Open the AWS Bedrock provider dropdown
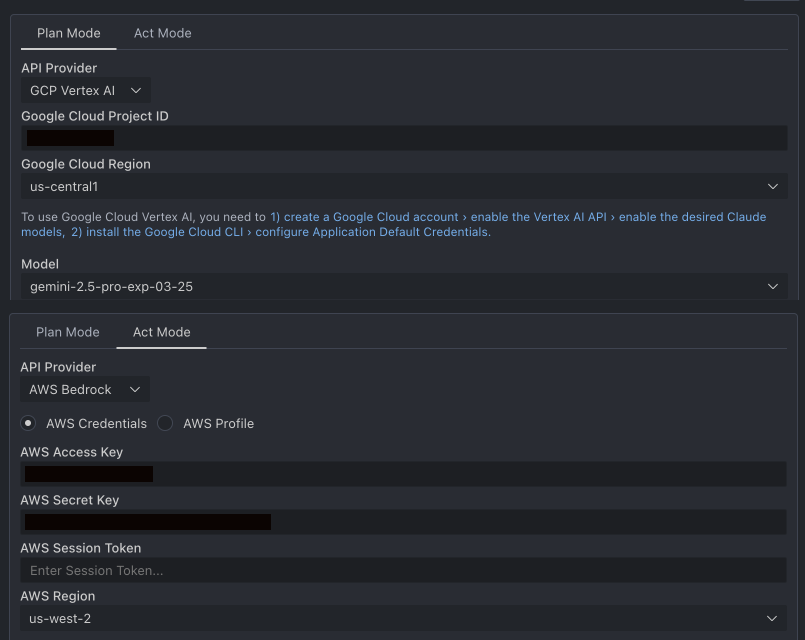Image resolution: width=805 pixels, height=640 pixels. (85, 390)
